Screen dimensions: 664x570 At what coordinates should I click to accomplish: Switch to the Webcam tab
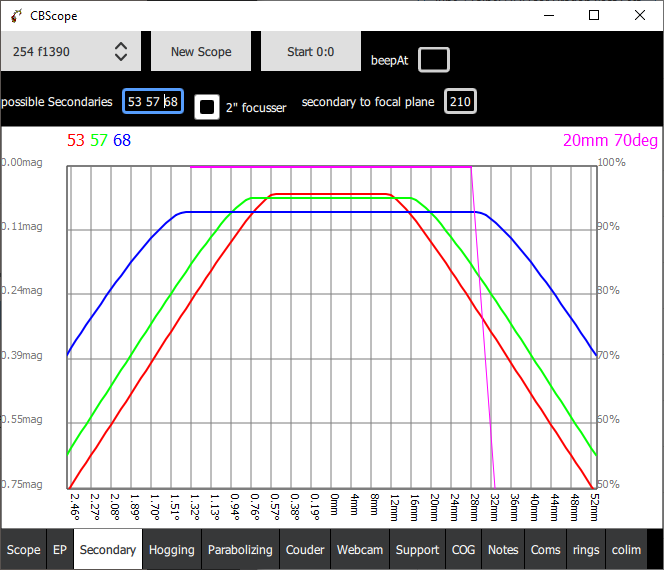pos(360,549)
